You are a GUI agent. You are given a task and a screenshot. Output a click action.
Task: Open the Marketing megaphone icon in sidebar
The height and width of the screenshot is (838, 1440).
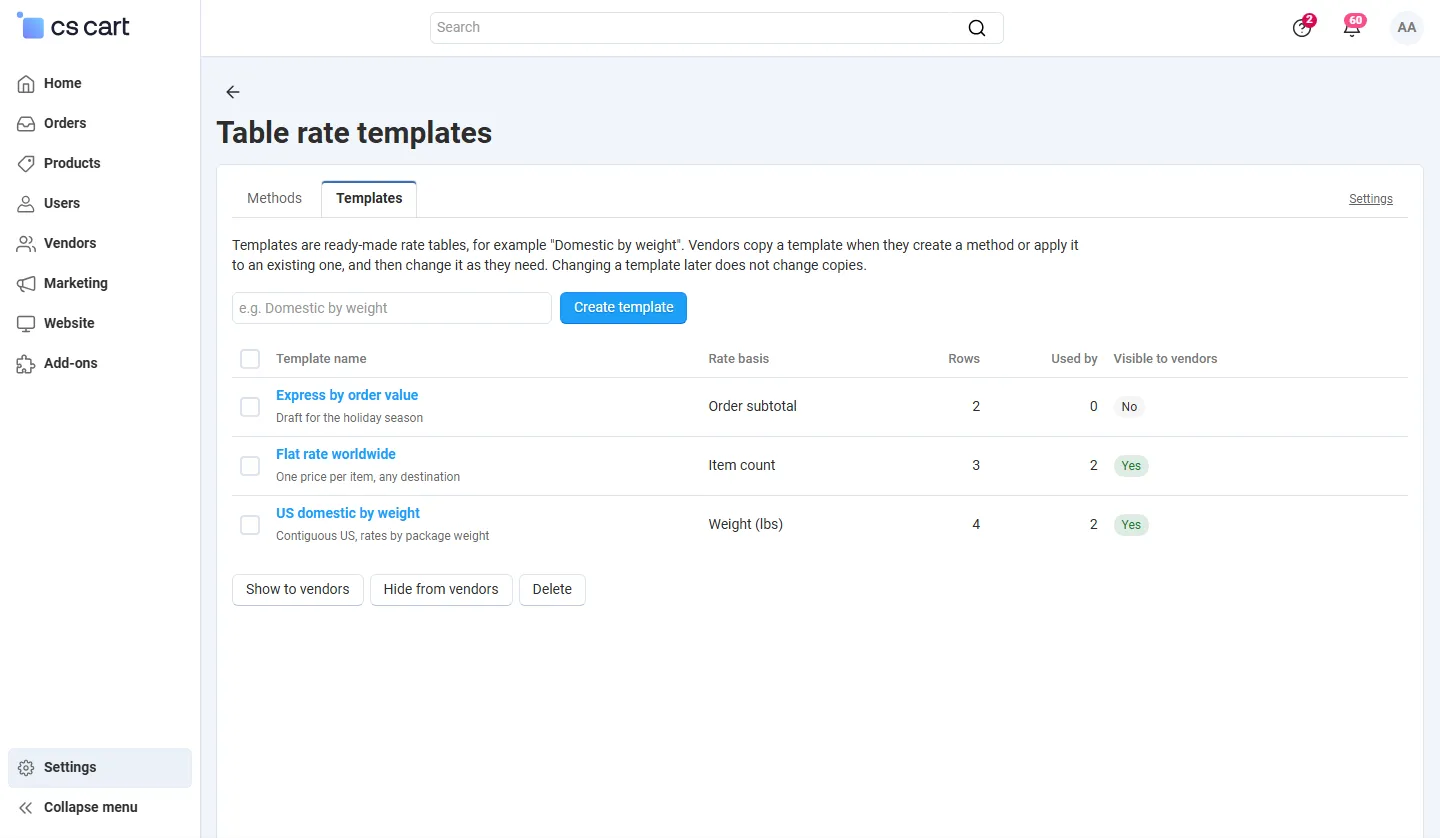[26, 284]
